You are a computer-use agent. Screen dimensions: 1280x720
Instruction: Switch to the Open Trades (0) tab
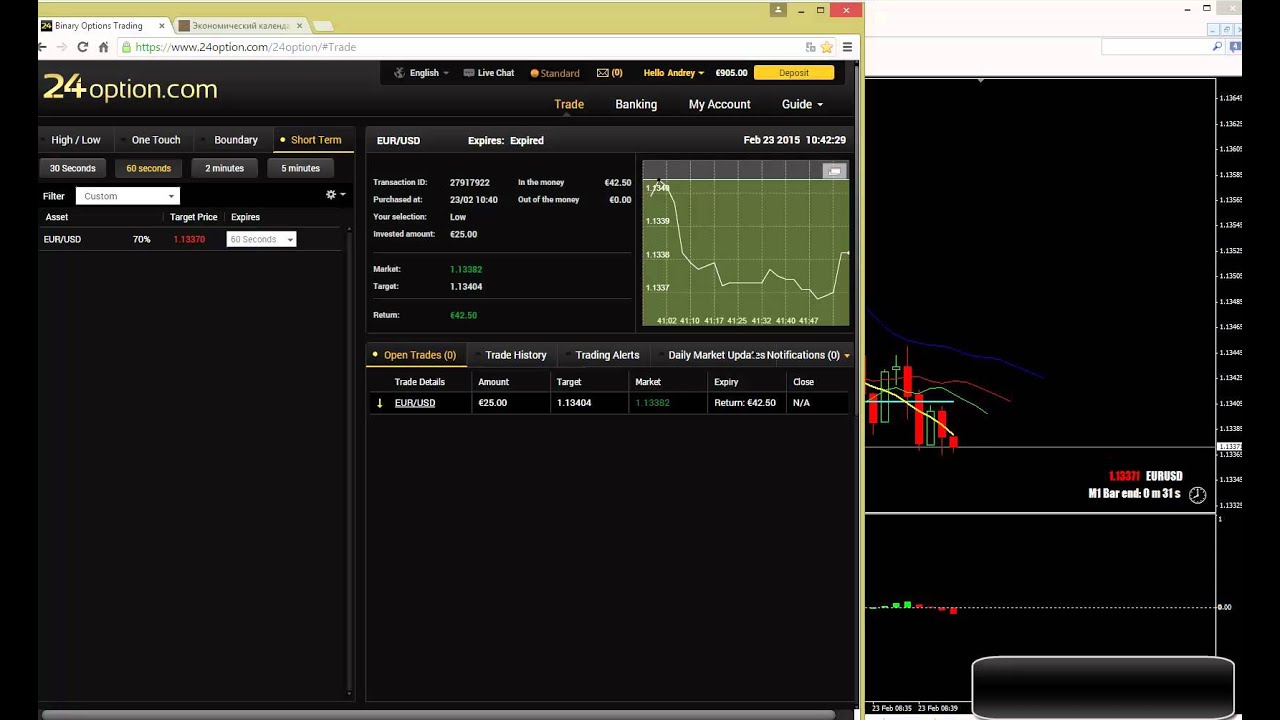[x=414, y=355]
